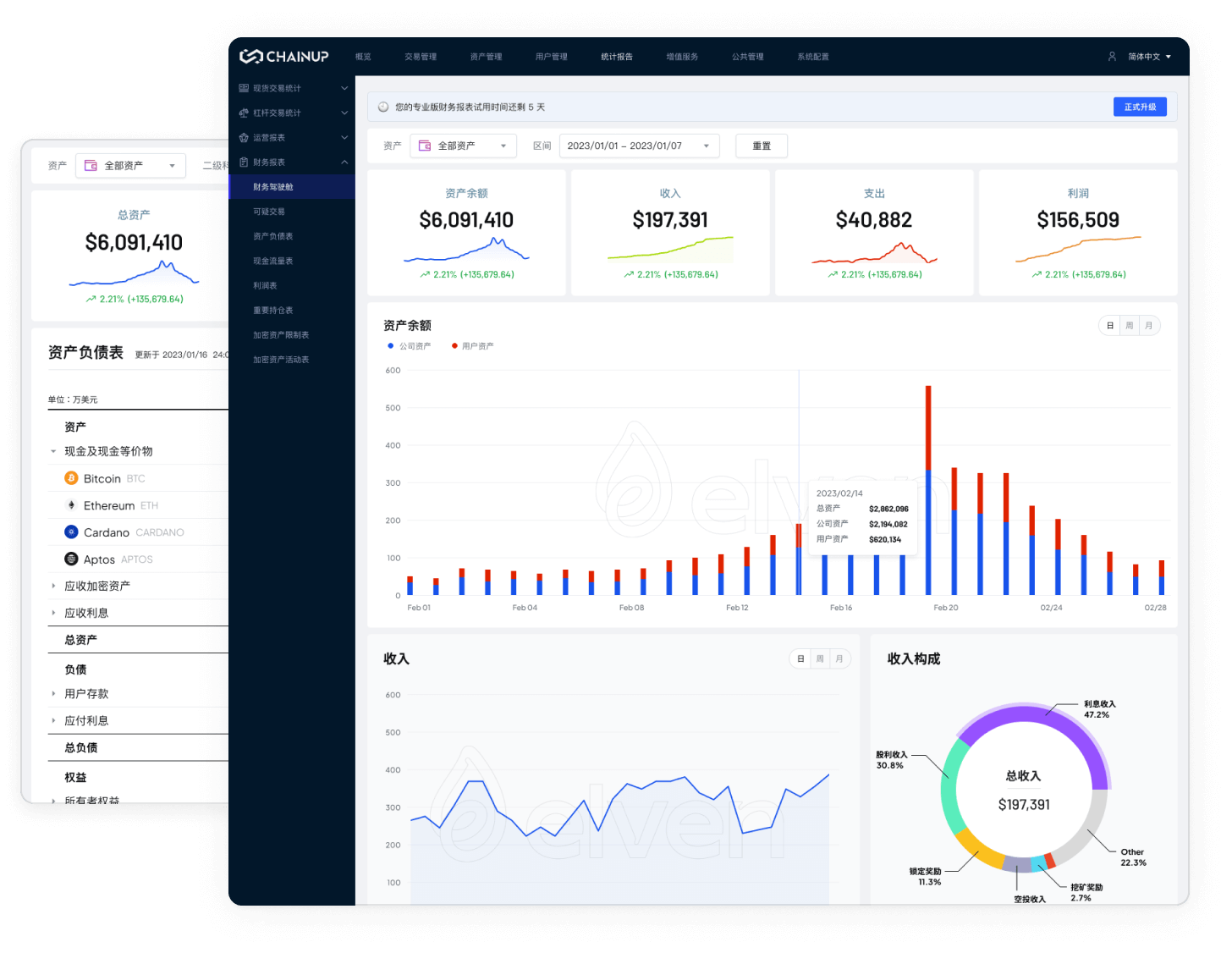Switch 资产余额 chart to 月 view
1232x953 pixels.
pyautogui.click(x=1148, y=325)
